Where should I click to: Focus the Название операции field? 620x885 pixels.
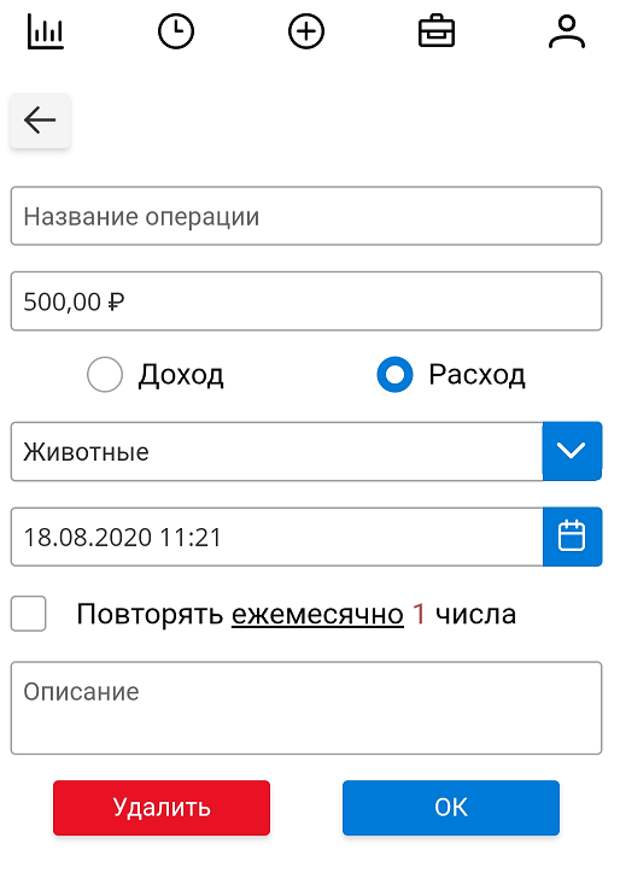pos(306,216)
